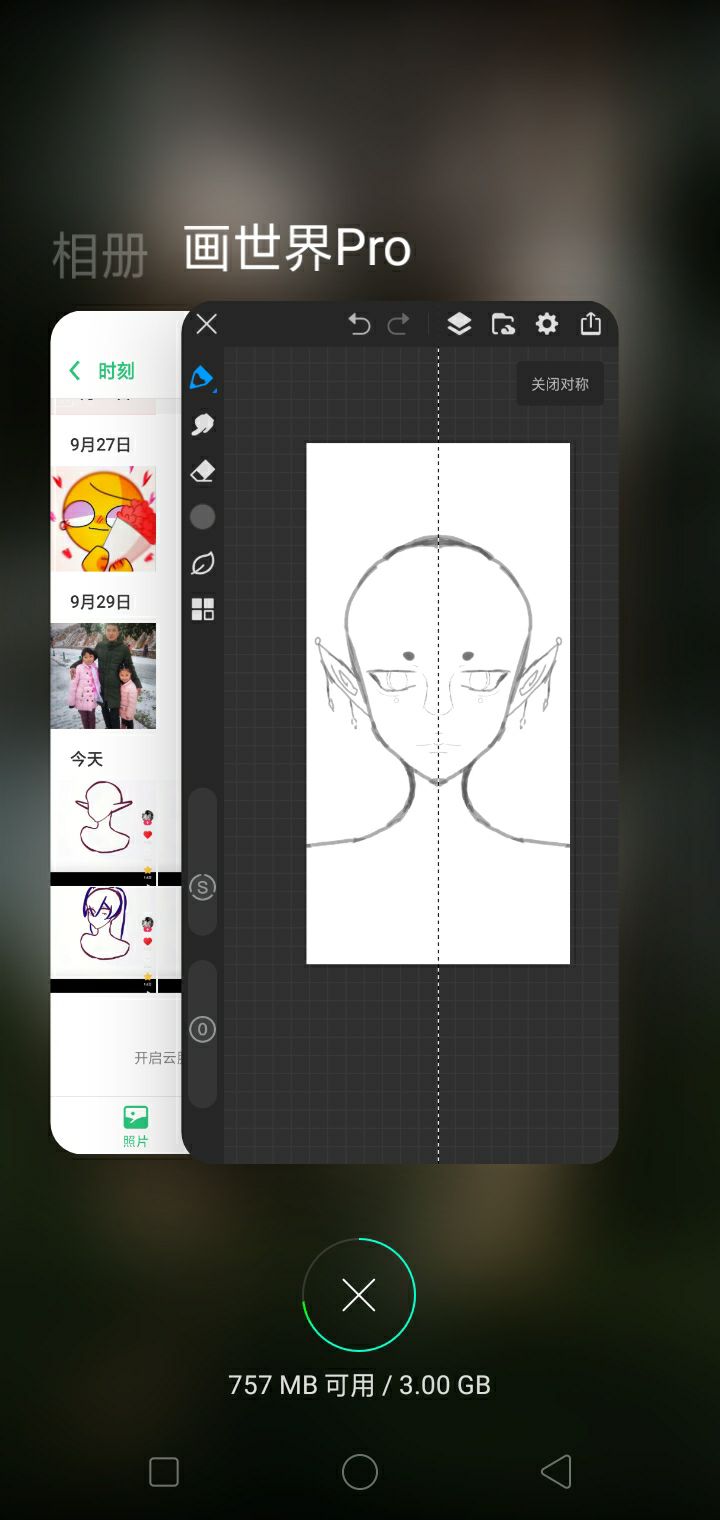Screen dimensions: 720x1520
Task: Open the layers panel
Action: tap(459, 324)
